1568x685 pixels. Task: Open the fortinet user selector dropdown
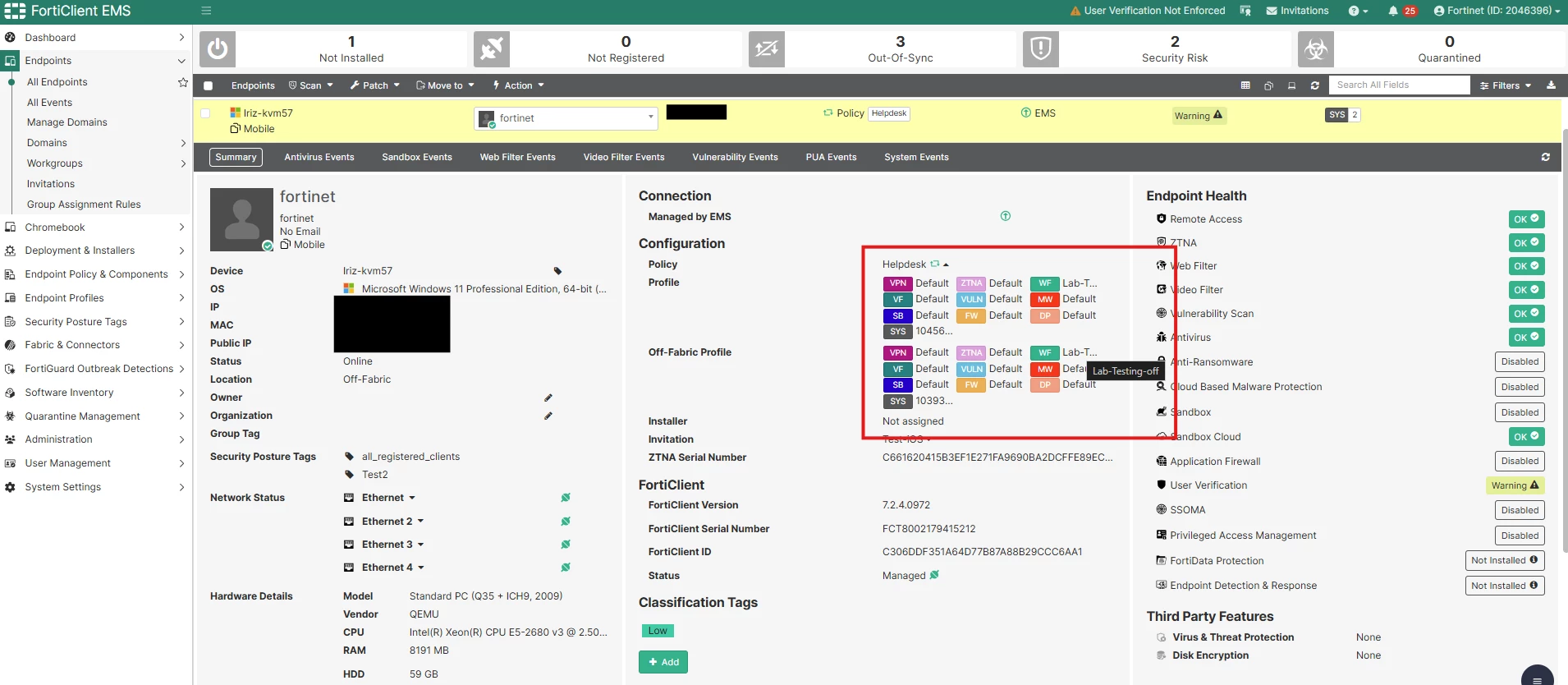(x=566, y=118)
